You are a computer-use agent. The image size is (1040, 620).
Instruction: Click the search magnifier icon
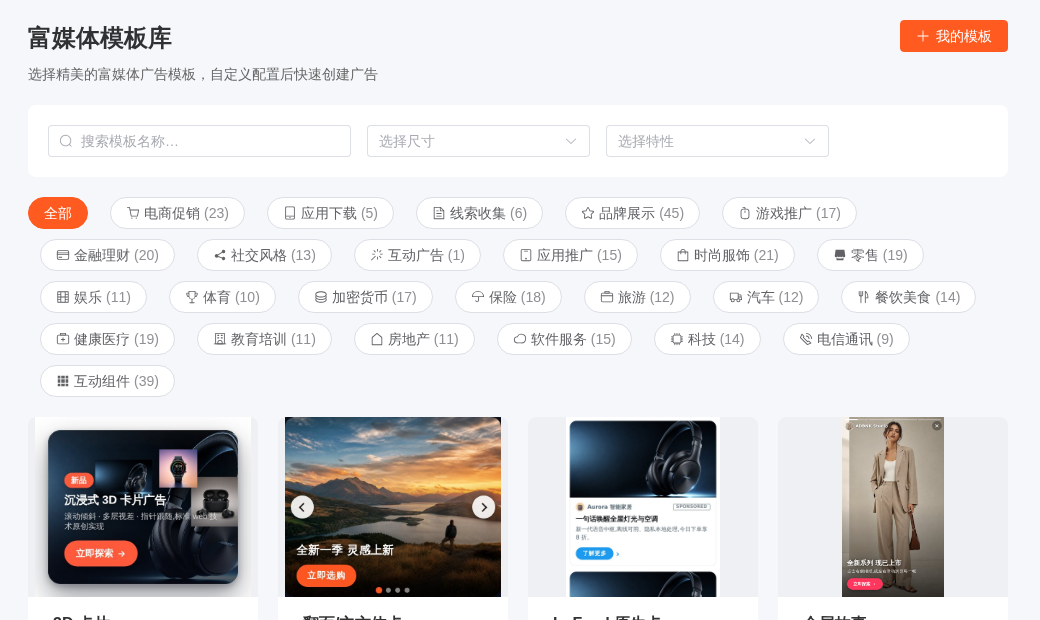66,141
